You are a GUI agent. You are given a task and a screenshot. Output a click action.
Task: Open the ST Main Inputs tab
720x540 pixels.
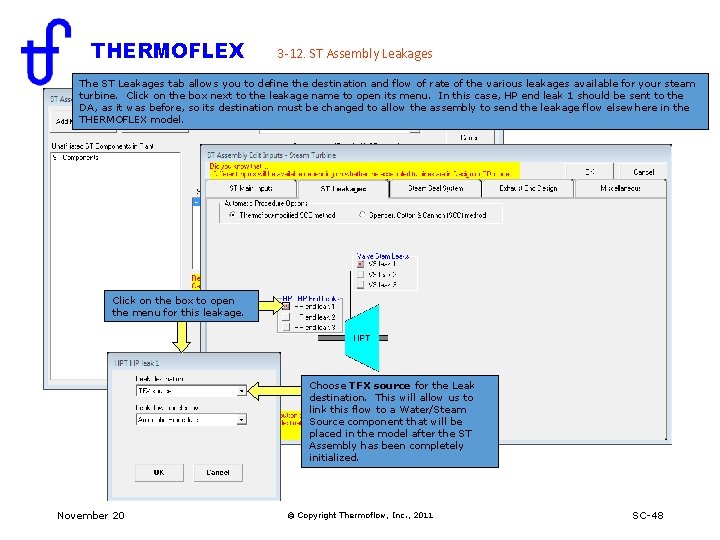tap(251, 188)
